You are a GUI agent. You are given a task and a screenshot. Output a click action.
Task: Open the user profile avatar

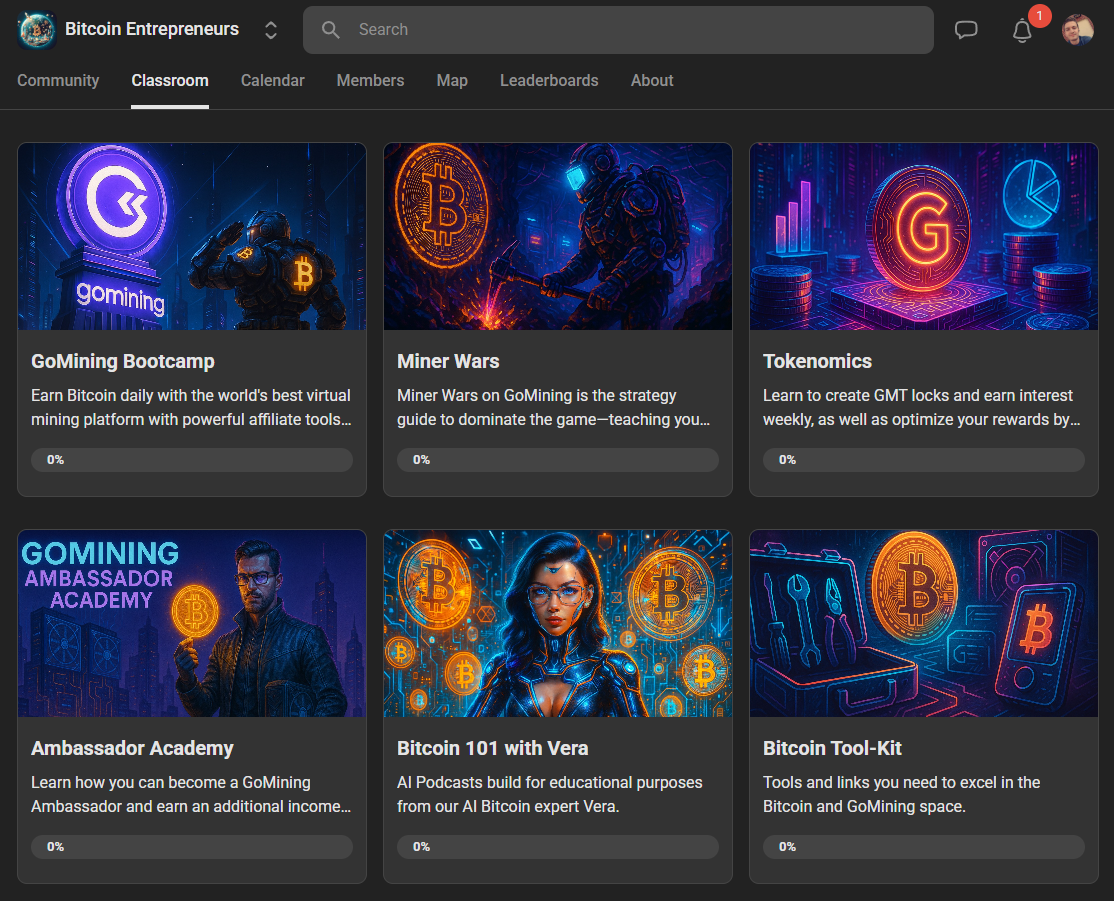point(1077,30)
